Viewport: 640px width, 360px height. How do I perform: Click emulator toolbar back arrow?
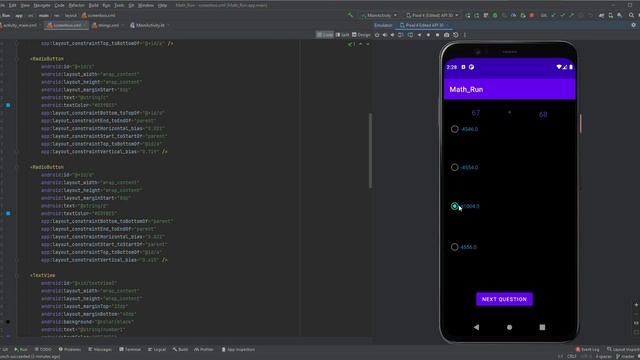(x=419, y=35)
